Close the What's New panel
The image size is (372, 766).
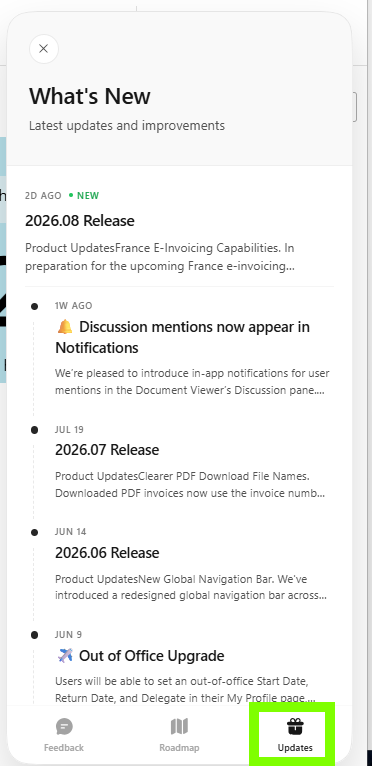pos(44,49)
